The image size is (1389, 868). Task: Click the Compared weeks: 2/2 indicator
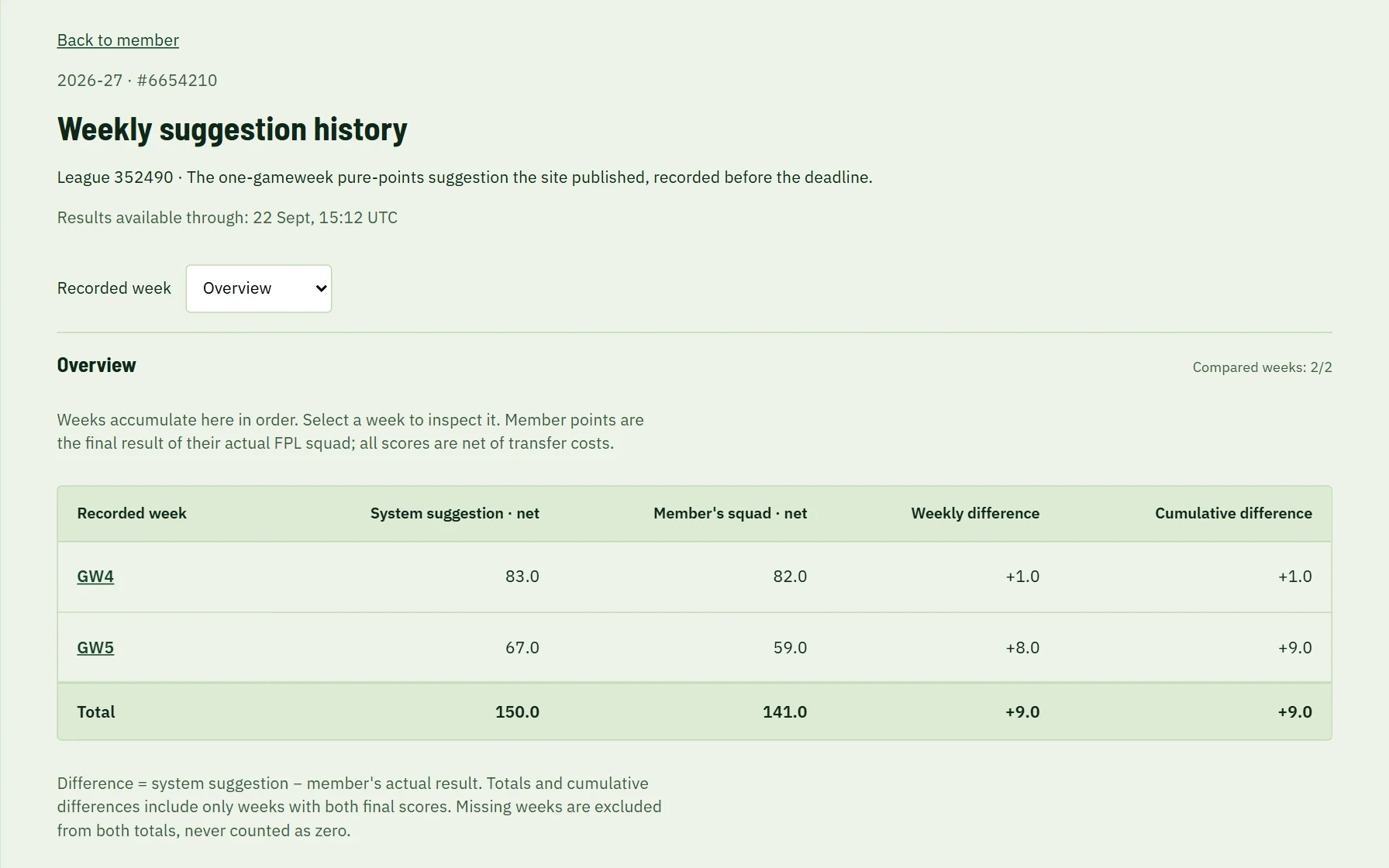click(x=1262, y=367)
